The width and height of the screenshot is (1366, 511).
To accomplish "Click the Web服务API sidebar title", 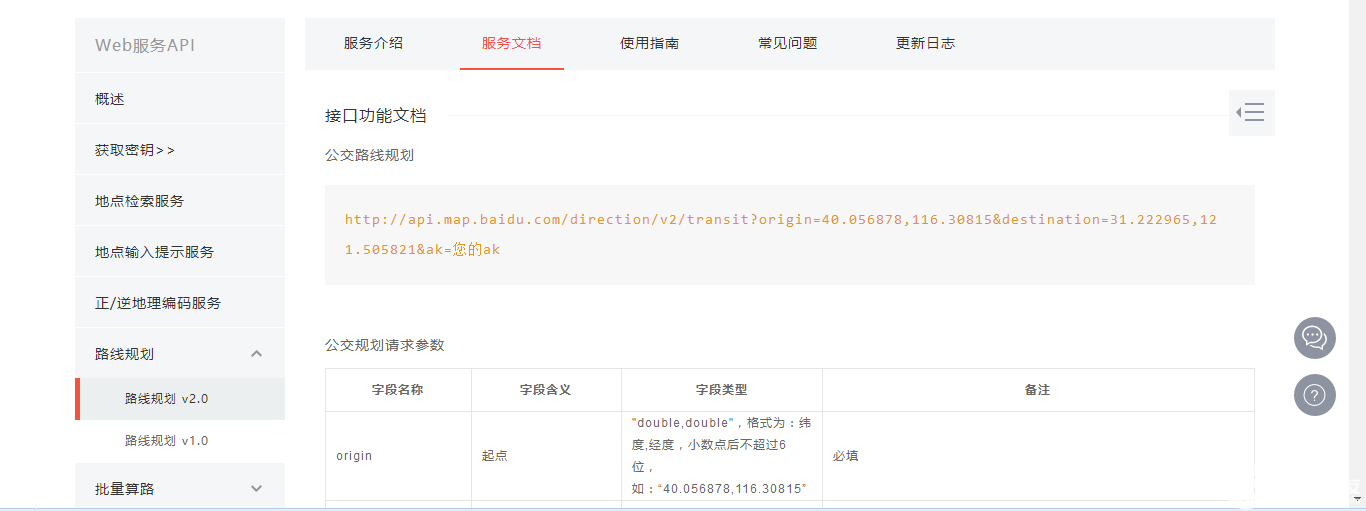I will [144, 45].
